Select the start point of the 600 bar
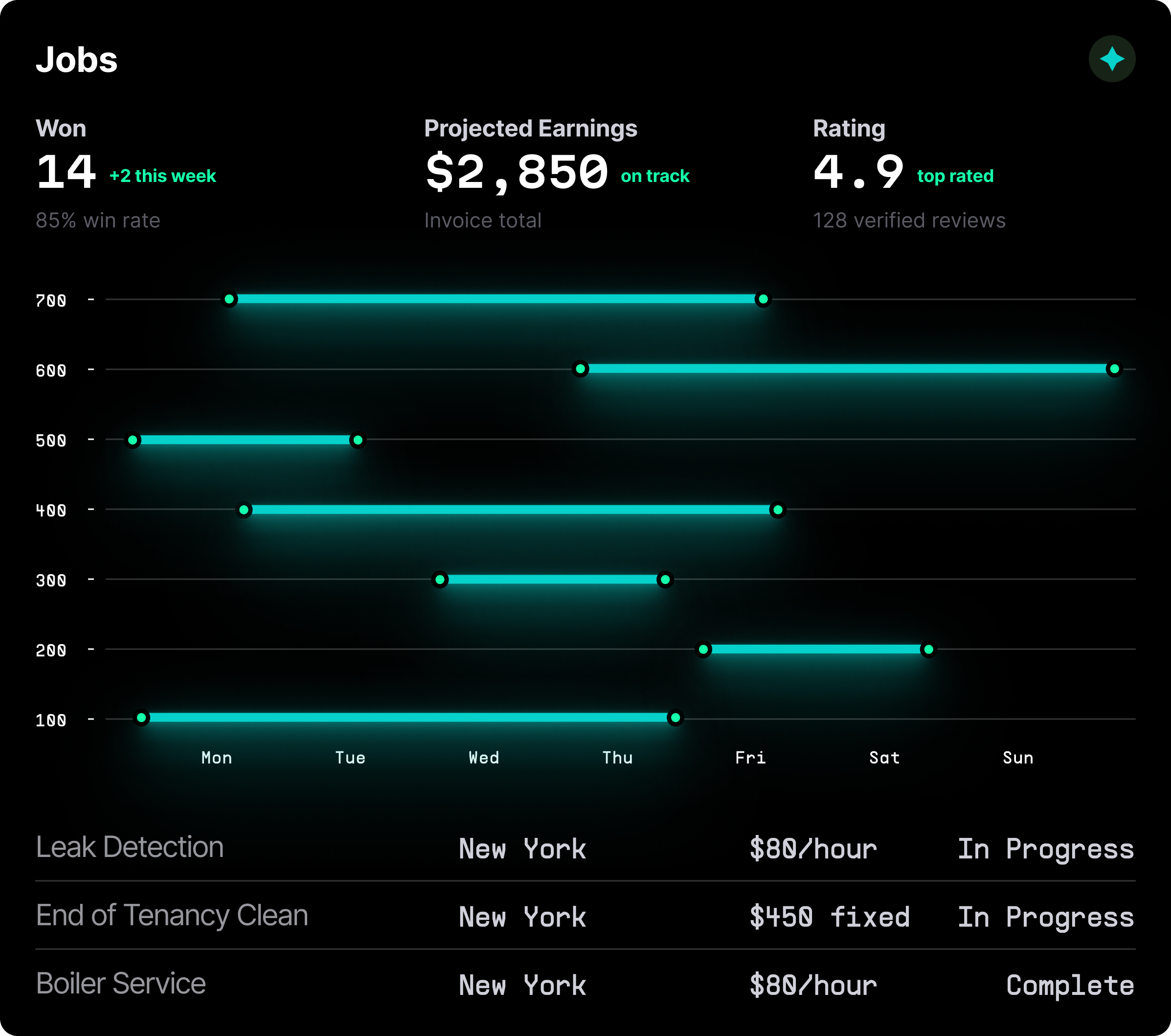1171x1036 pixels. pyautogui.click(x=580, y=369)
